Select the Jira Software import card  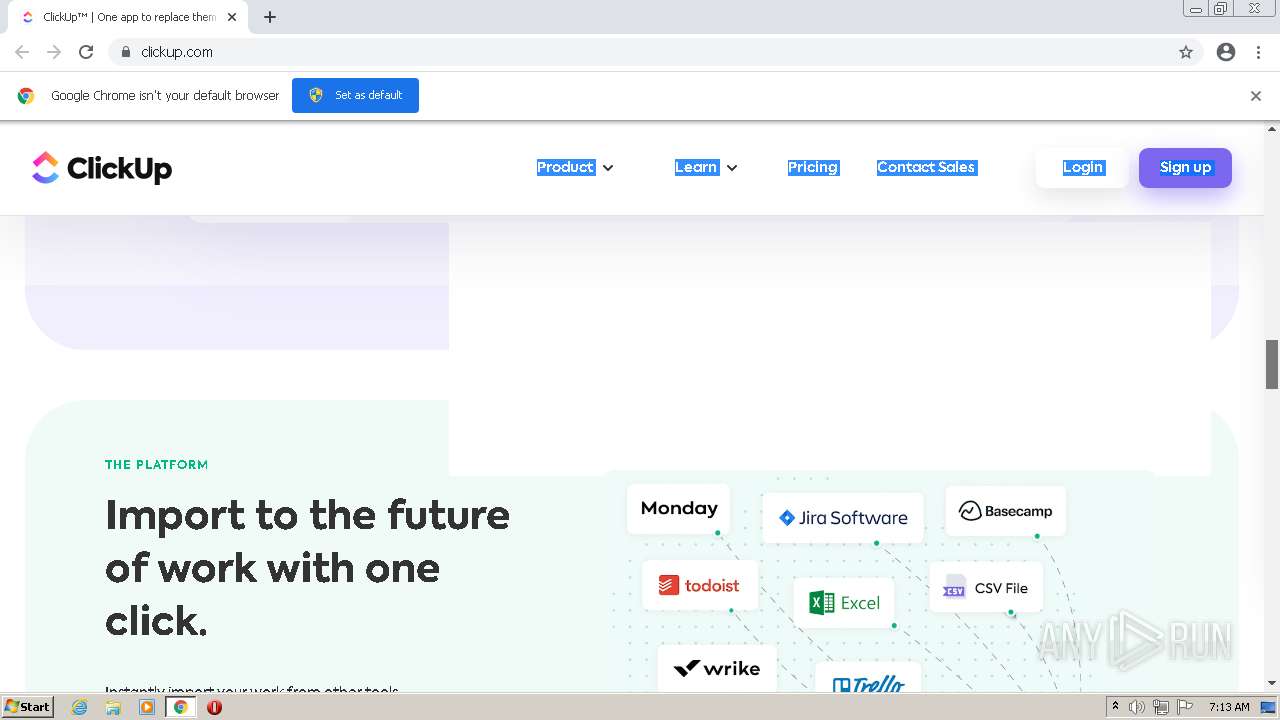tap(843, 518)
